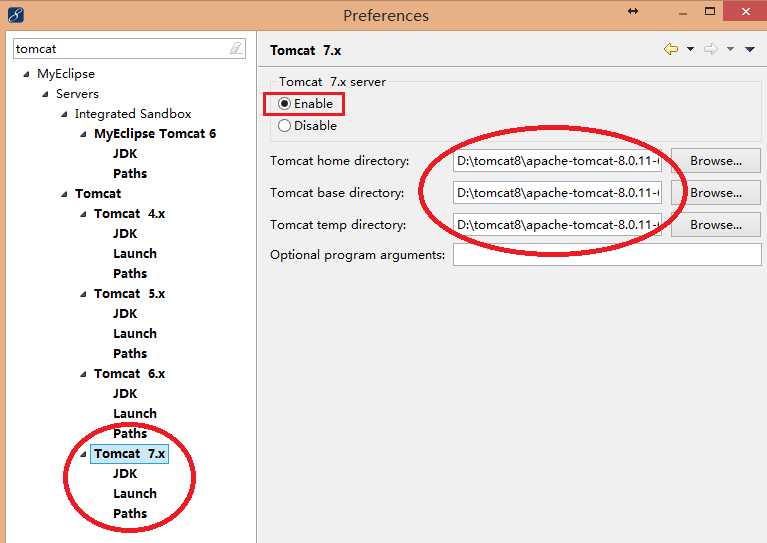The width and height of the screenshot is (767, 543).
Task: Open Paths under Tomcat 5.x
Action: [130, 354]
